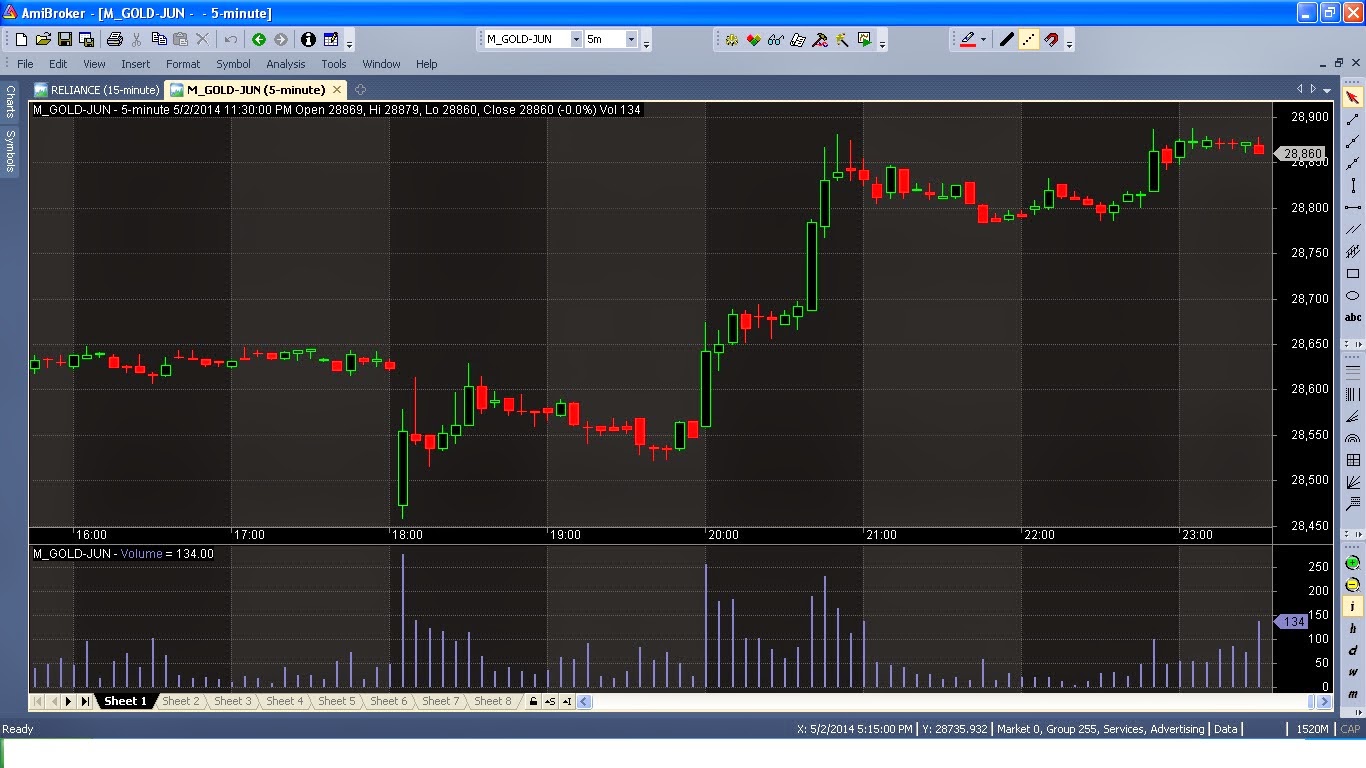
Task: Open the pencil color dropdown arrow
Action: [x=982, y=39]
